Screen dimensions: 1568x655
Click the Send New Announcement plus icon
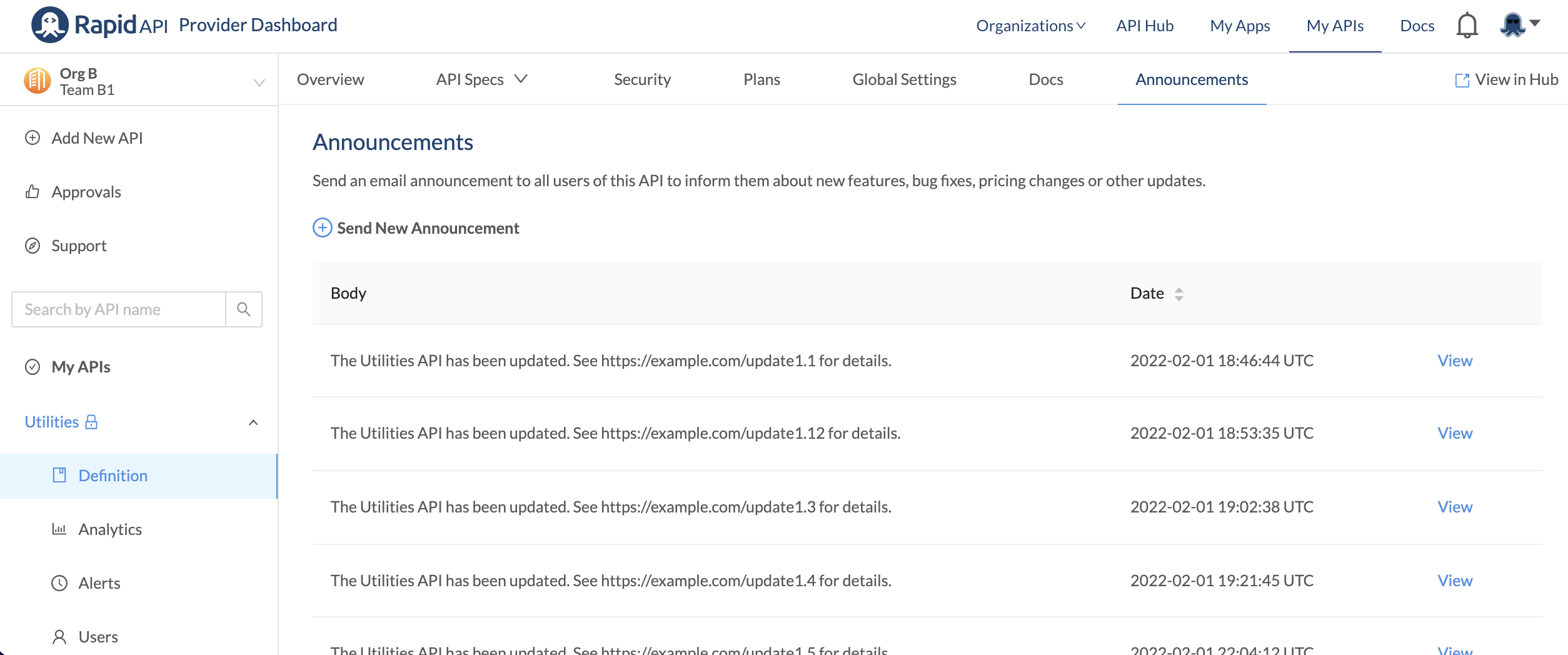(x=322, y=227)
